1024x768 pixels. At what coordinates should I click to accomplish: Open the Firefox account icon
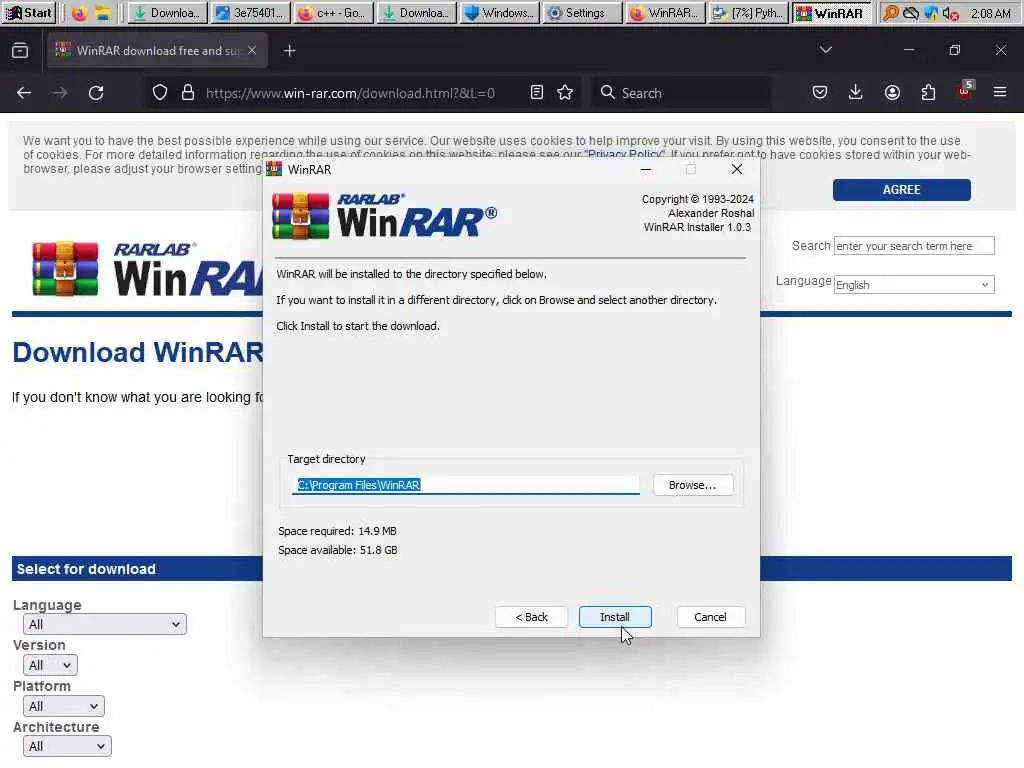(892, 93)
